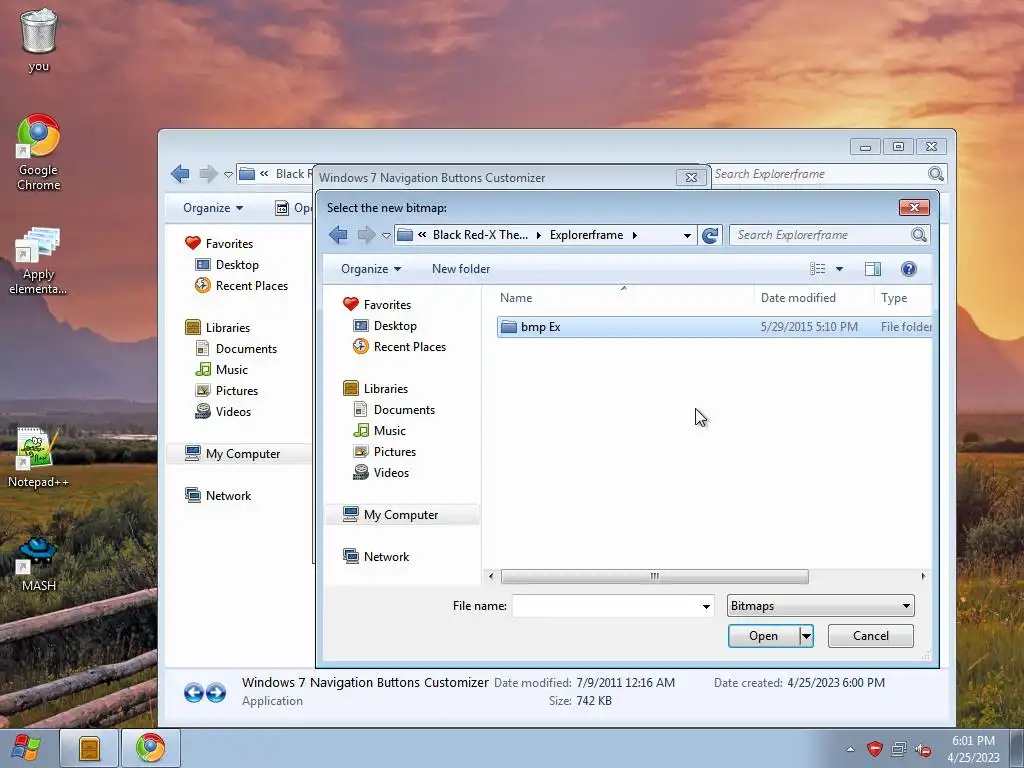Open the background window's Organize menu
The image size is (1024, 768).
tap(213, 208)
